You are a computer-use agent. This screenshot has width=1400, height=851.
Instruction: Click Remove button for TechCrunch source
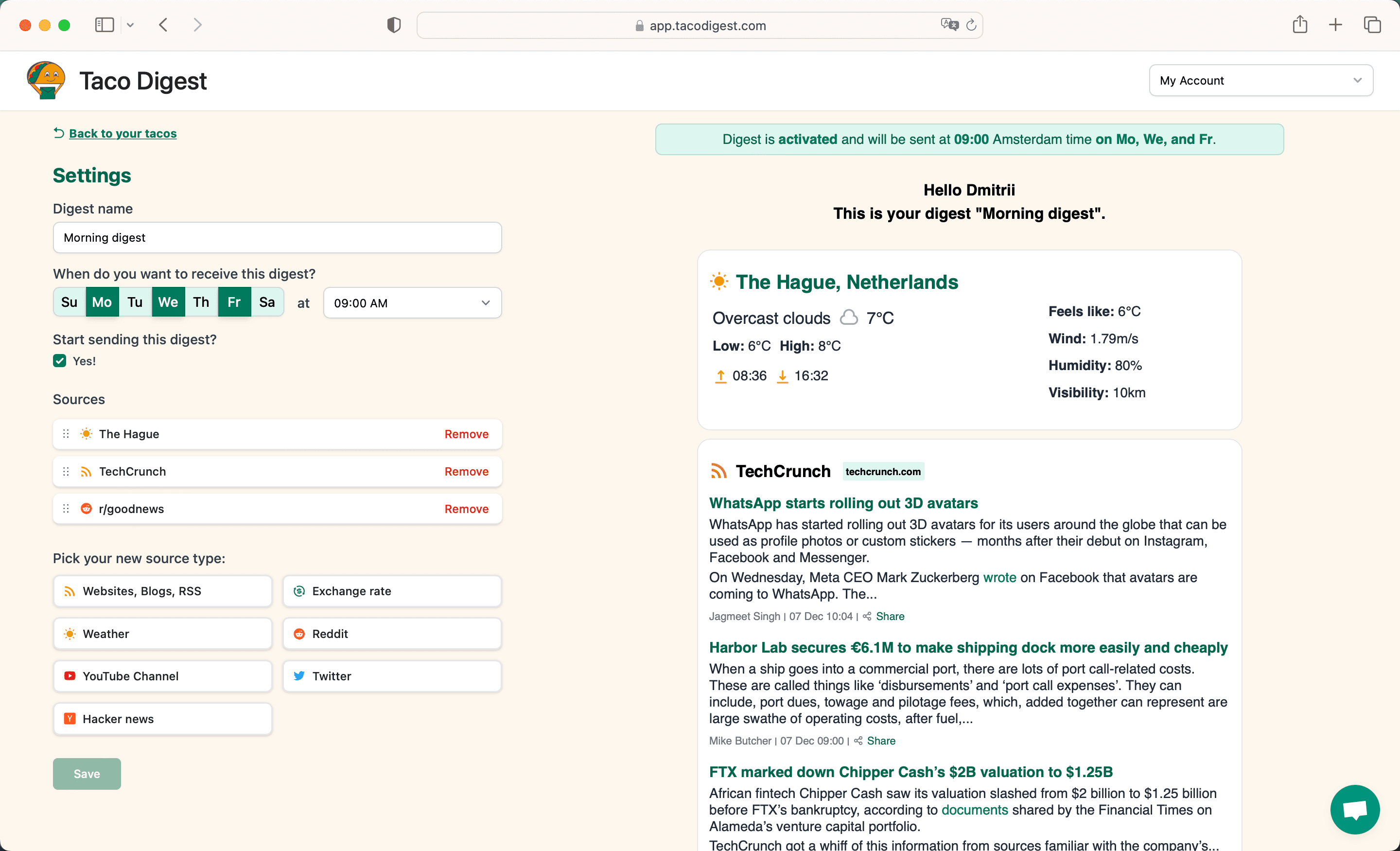467,471
